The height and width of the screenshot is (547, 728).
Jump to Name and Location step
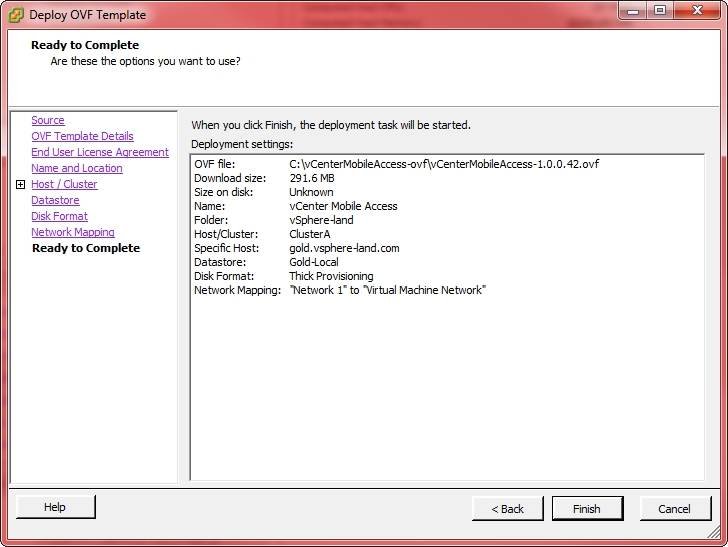pyautogui.click(x=76, y=168)
